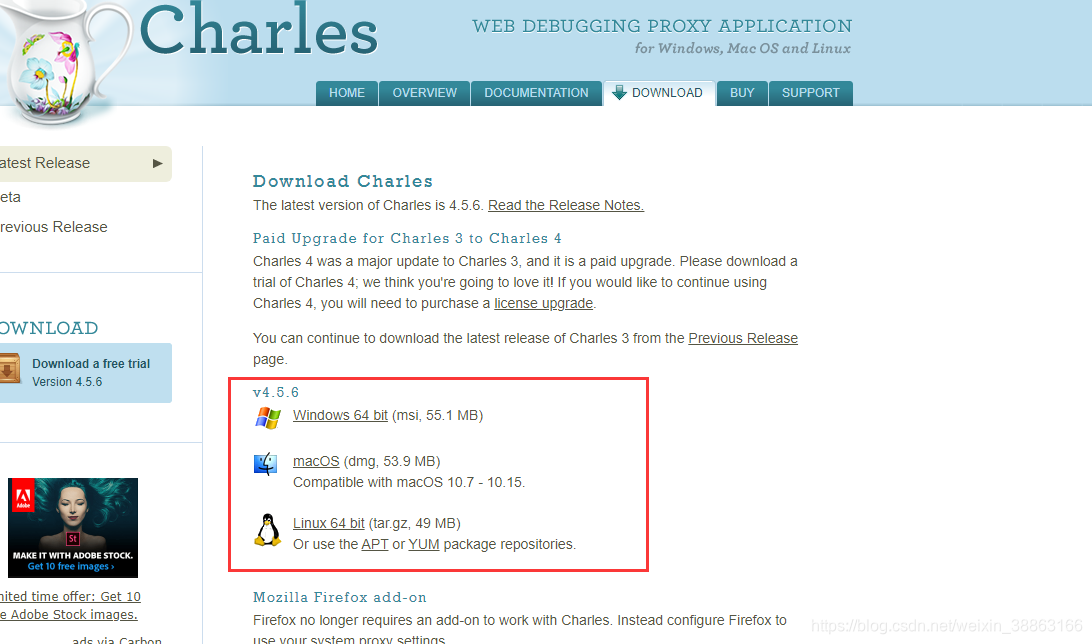The image size is (1092, 644).
Task: Click the sidebar DOWNLOAD heading
Action: [x=49, y=328]
